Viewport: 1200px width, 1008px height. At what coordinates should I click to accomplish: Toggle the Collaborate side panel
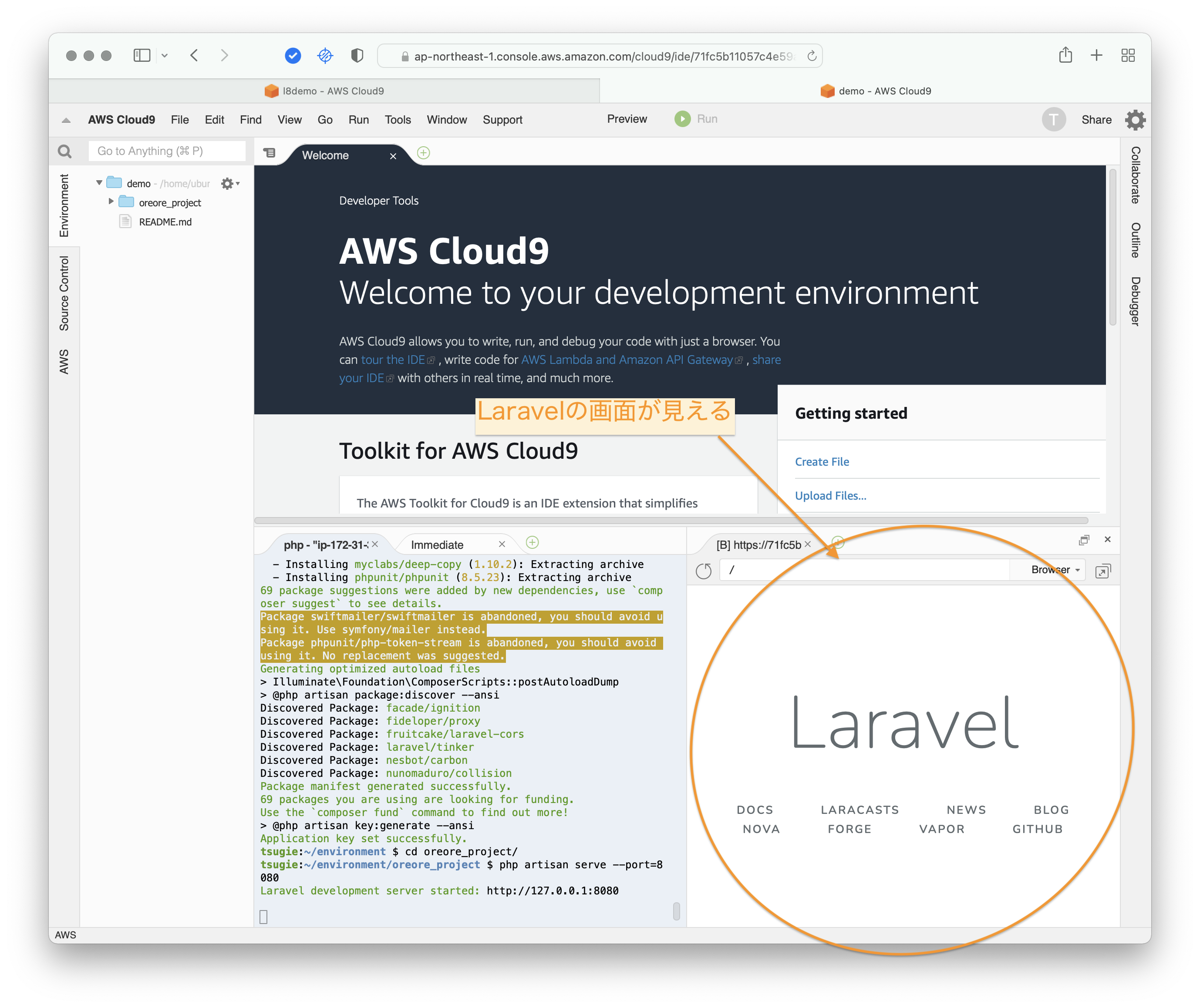coord(1136,175)
